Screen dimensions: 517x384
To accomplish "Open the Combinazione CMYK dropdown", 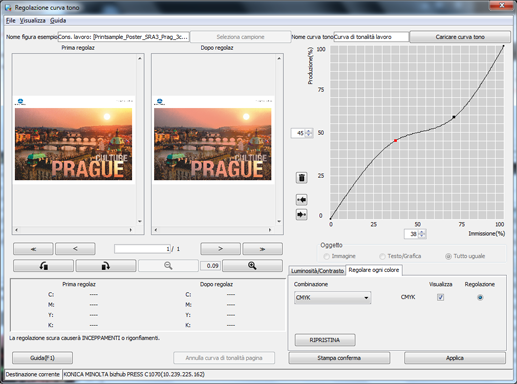I will 333,297.
